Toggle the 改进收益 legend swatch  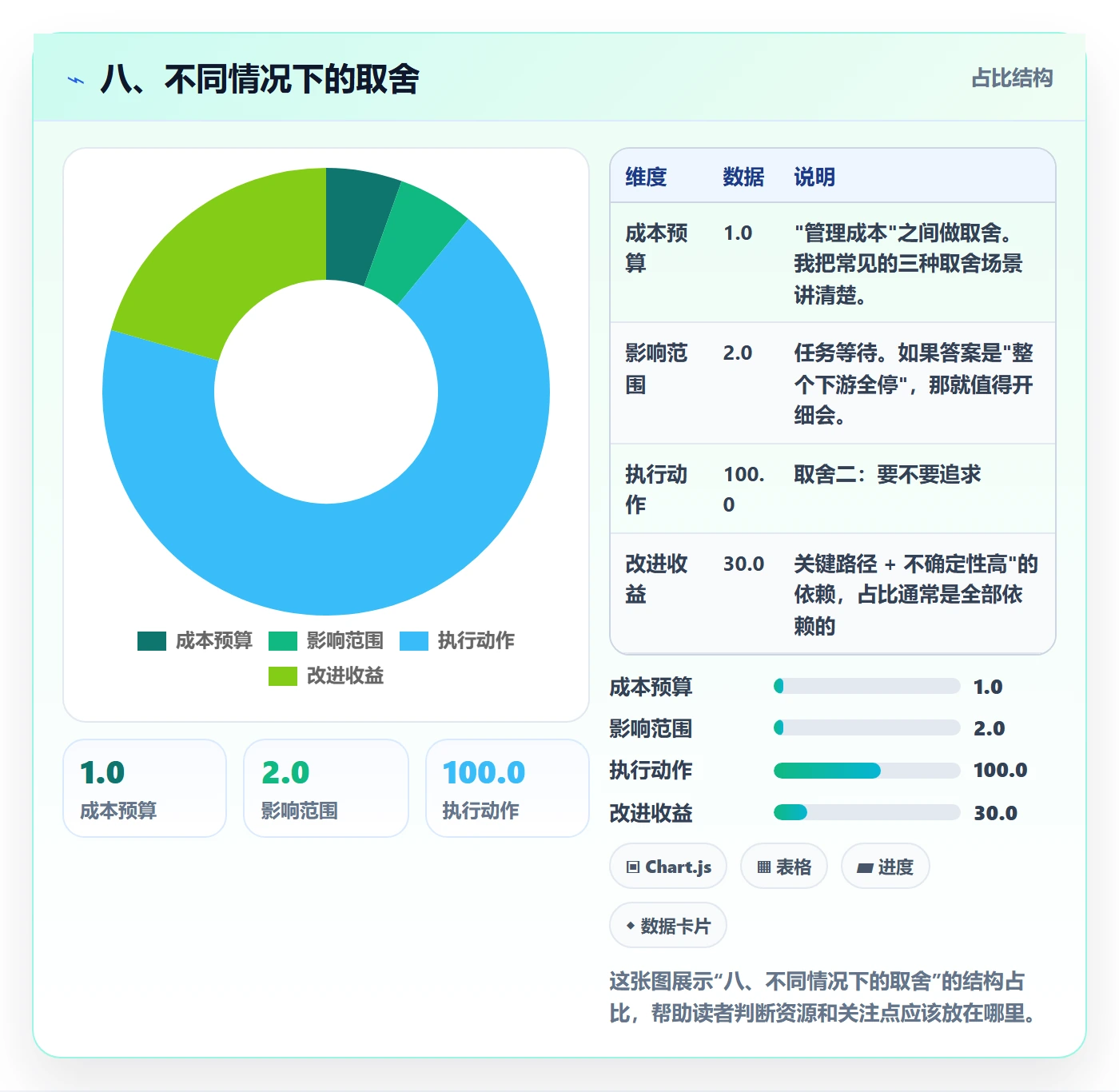tap(283, 676)
